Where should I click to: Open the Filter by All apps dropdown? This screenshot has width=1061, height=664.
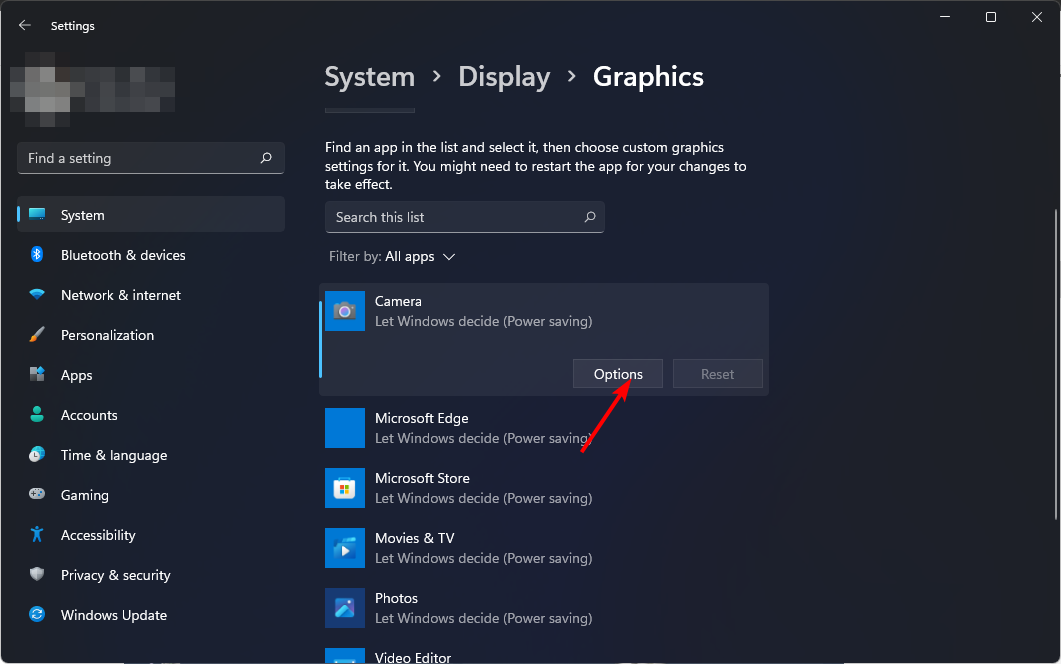(392, 257)
